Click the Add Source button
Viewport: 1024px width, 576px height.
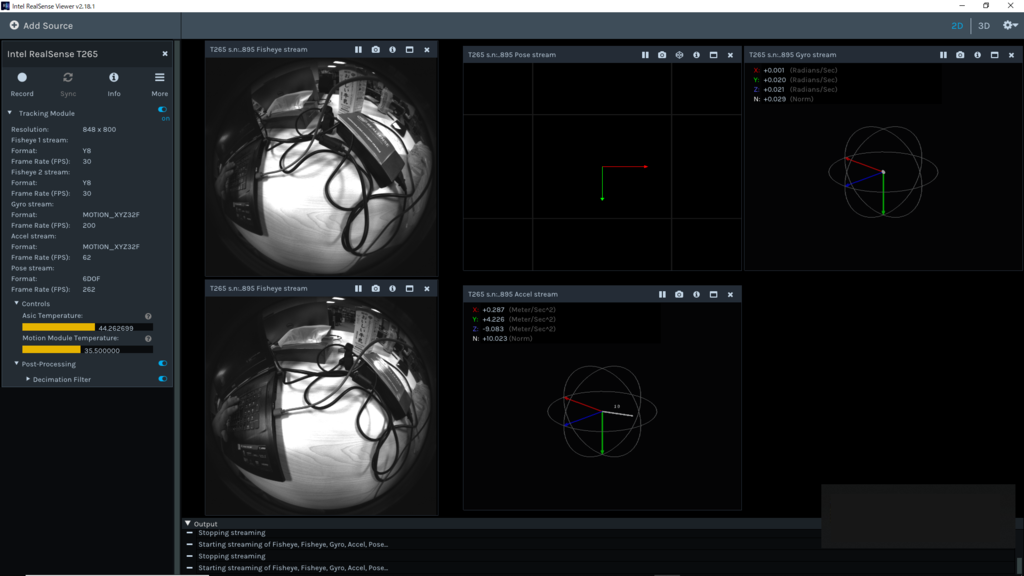41,25
